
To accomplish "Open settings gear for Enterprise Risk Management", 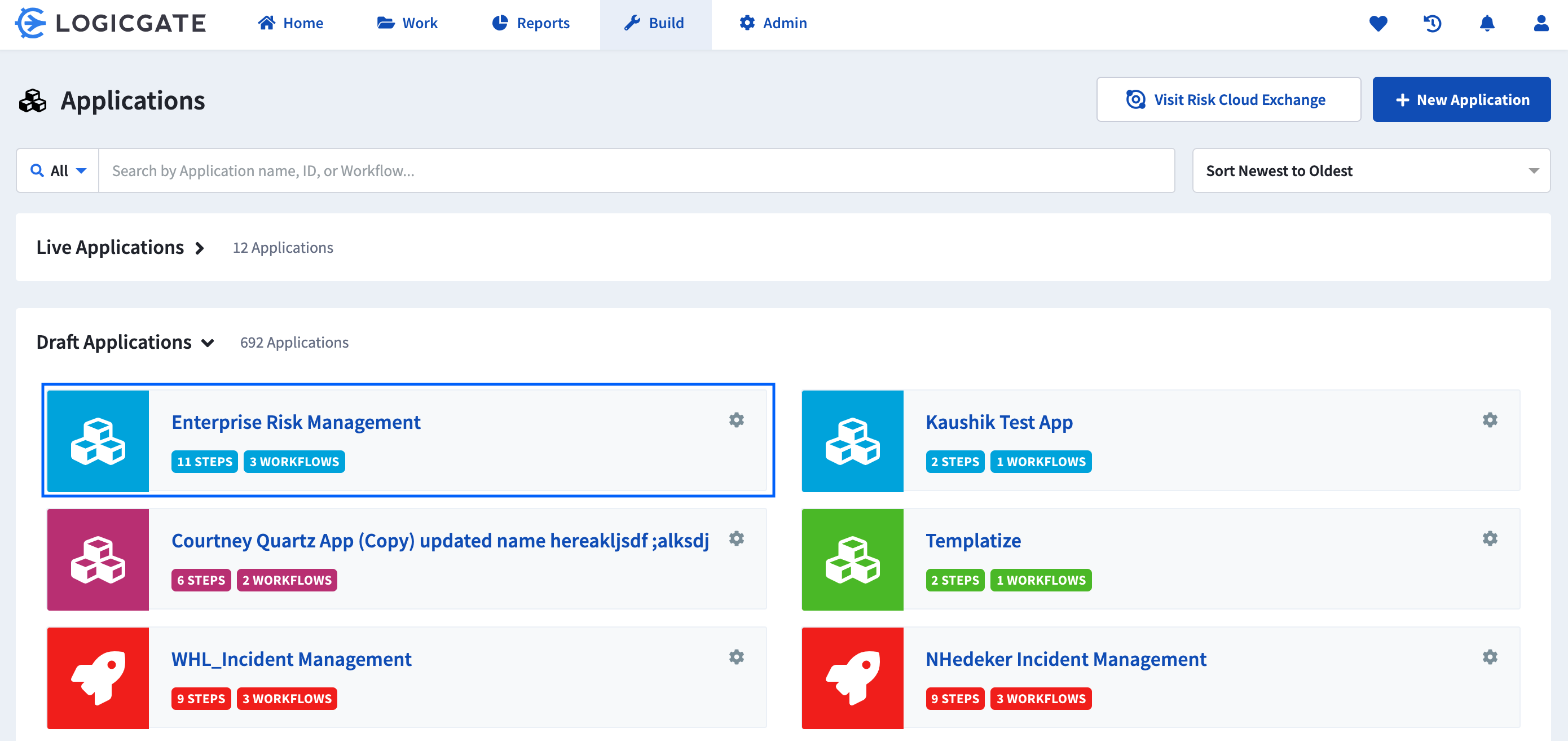I will 737,420.
